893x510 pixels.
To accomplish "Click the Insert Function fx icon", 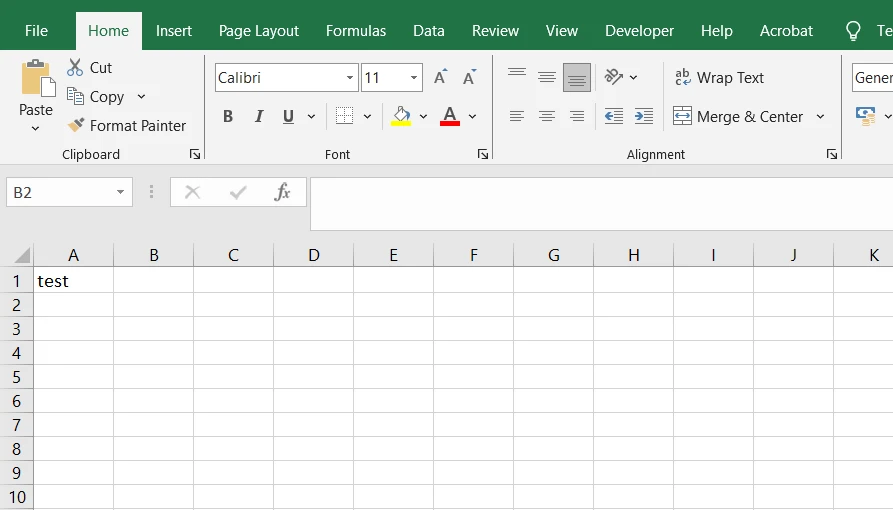I will click(283, 192).
